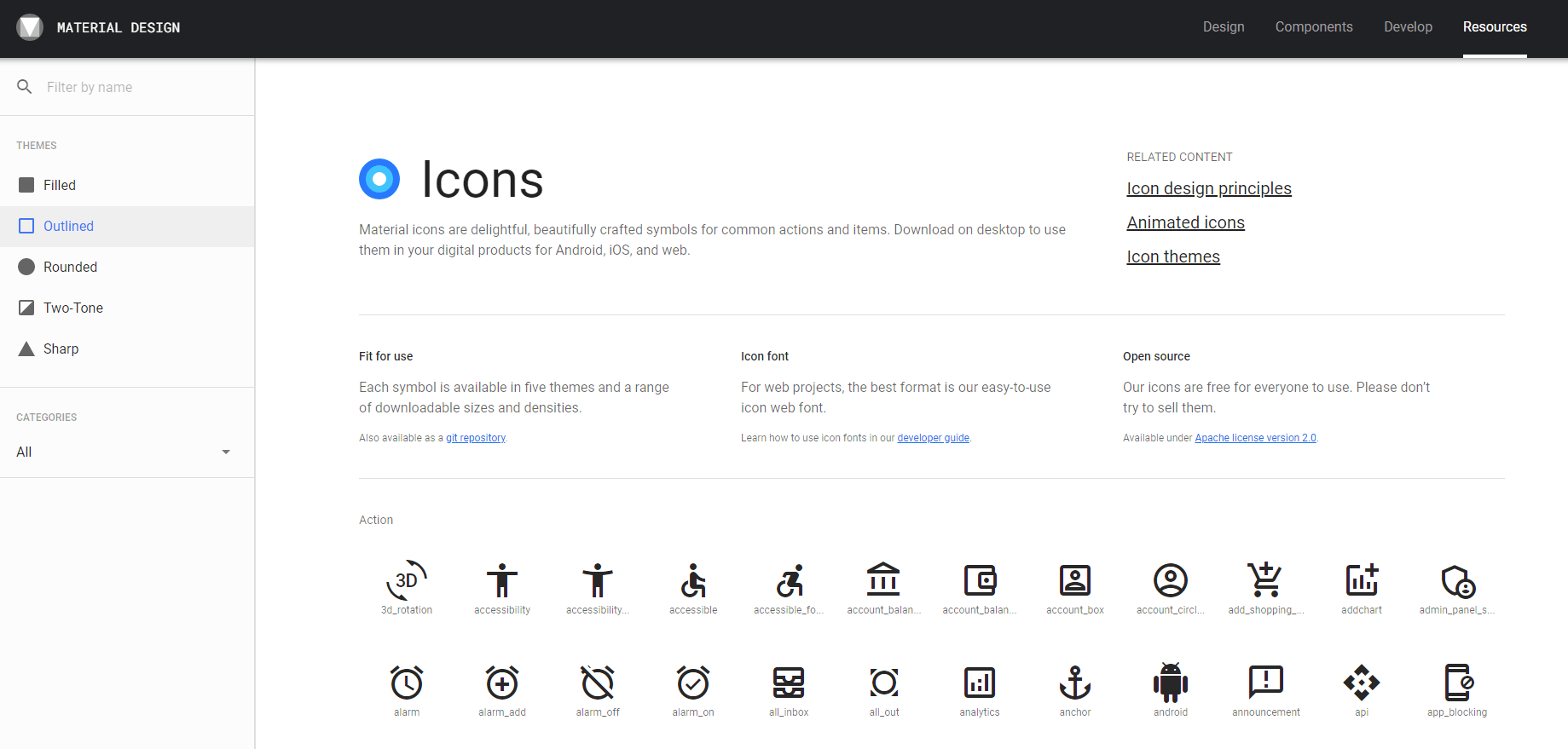The width and height of the screenshot is (1568, 749).
Task: Switch to the Two-Tone theme
Action: pos(127,308)
